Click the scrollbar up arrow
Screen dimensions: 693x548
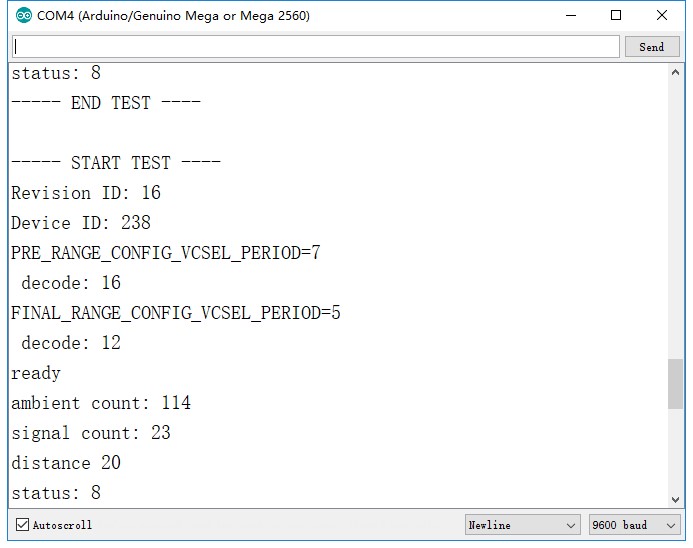(x=676, y=73)
